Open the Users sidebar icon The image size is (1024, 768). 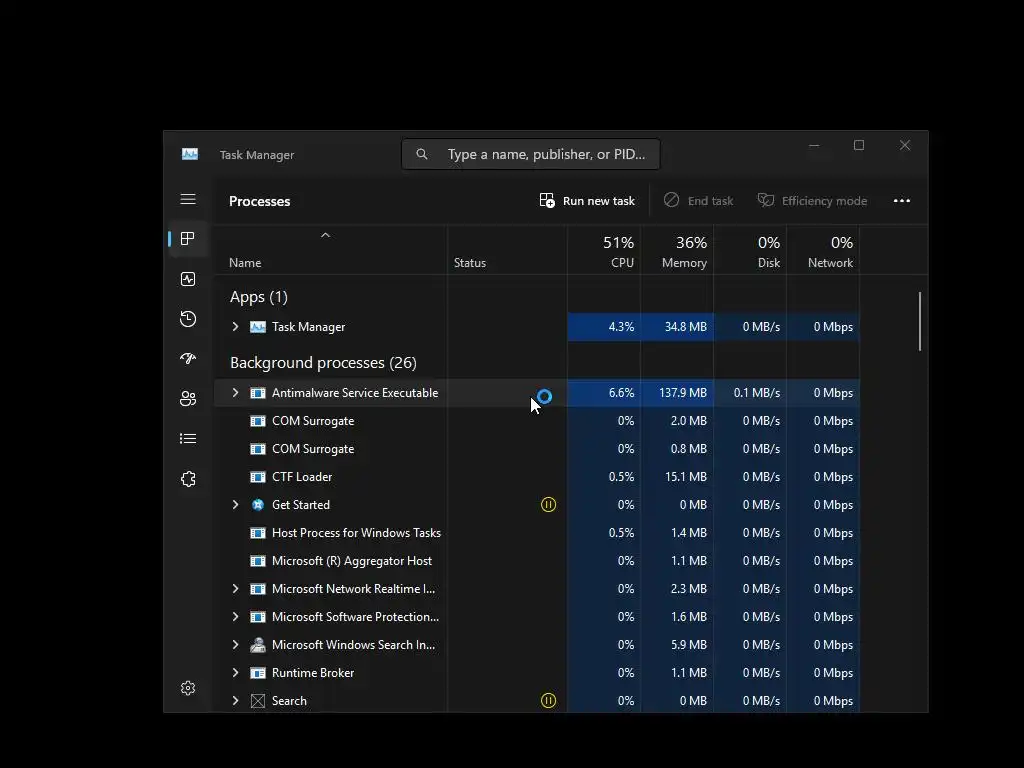[x=188, y=398]
